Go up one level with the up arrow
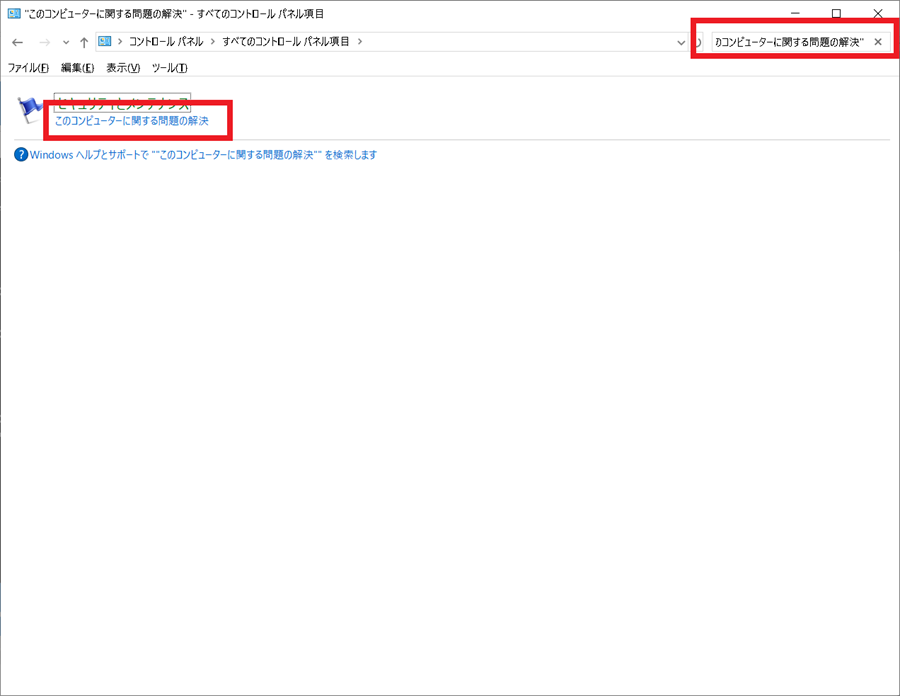 (x=84, y=42)
